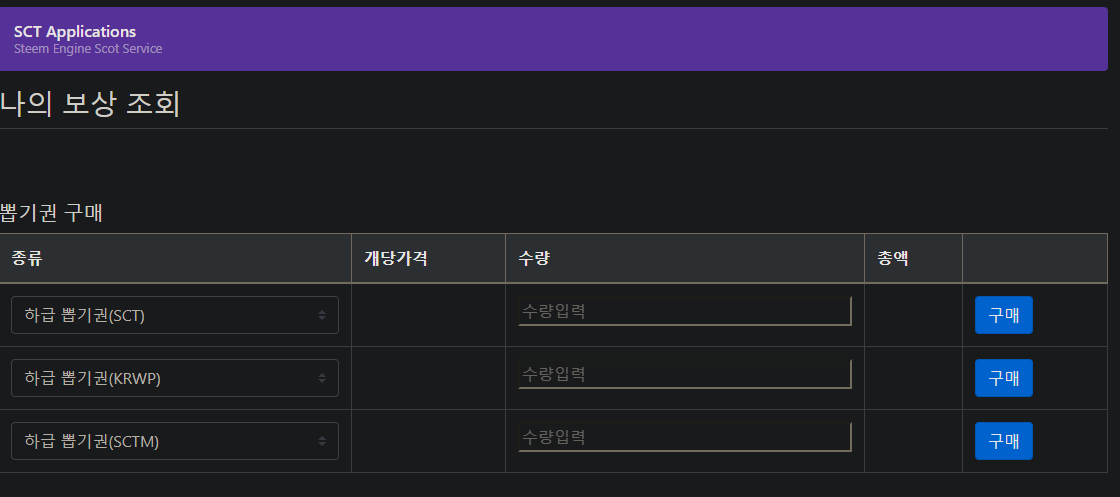Select the quantity field in the SCTM row

(684, 437)
